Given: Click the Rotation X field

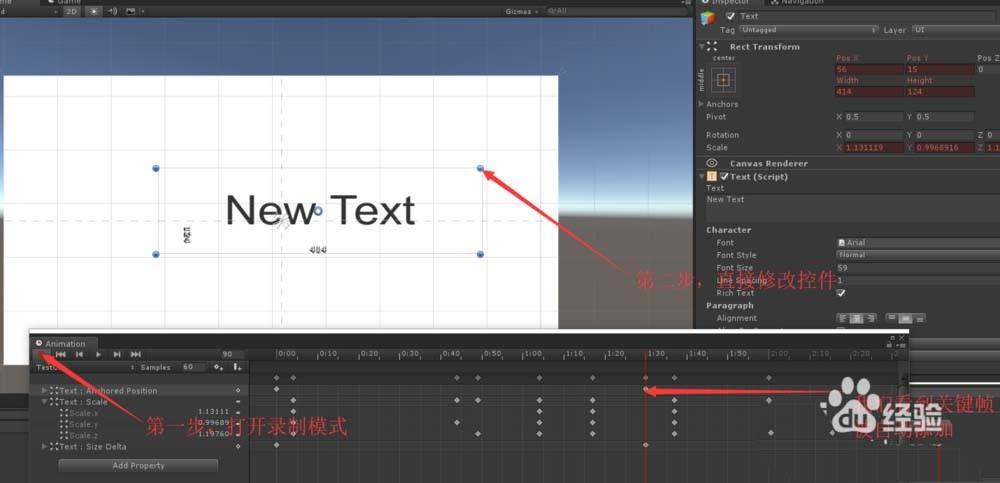Looking at the screenshot, I should pos(874,135).
